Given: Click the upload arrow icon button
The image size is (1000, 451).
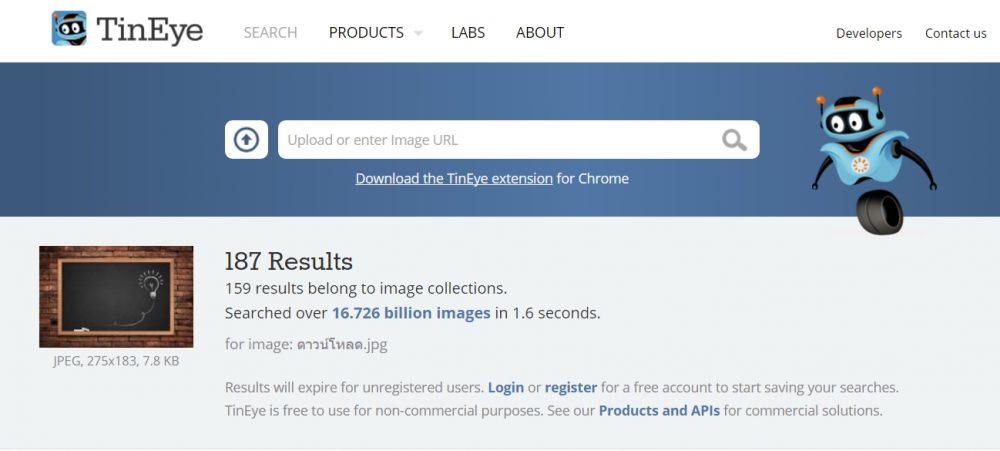Looking at the screenshot, I should click(246, 140).
